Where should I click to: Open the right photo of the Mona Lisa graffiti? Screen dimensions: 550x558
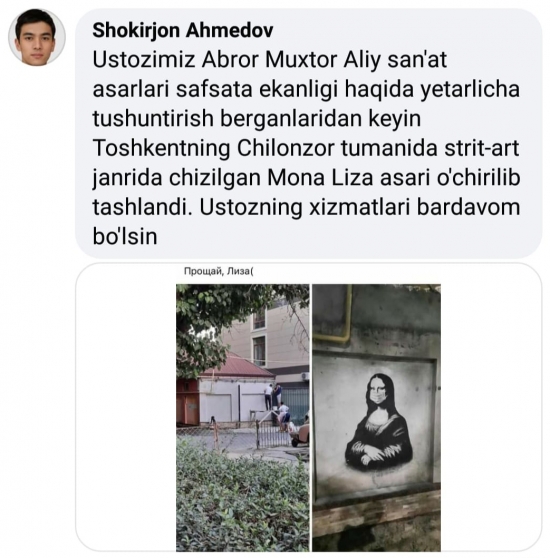click(x=376, y=418)
